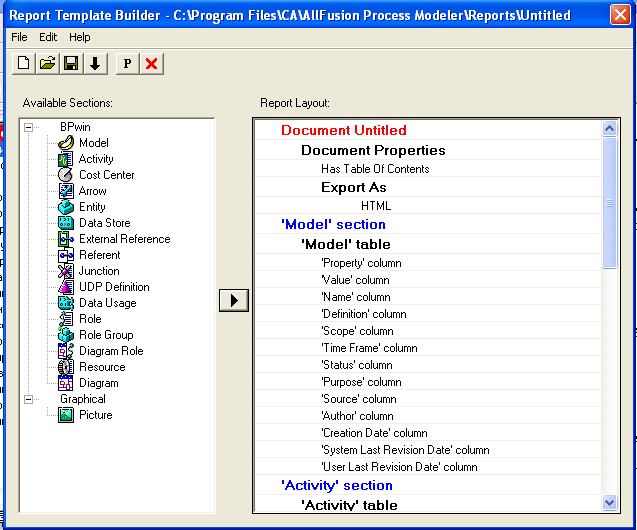Click the red X delete toolbar icon
Viewport: 637px width, 530px height.
[152, 64]
